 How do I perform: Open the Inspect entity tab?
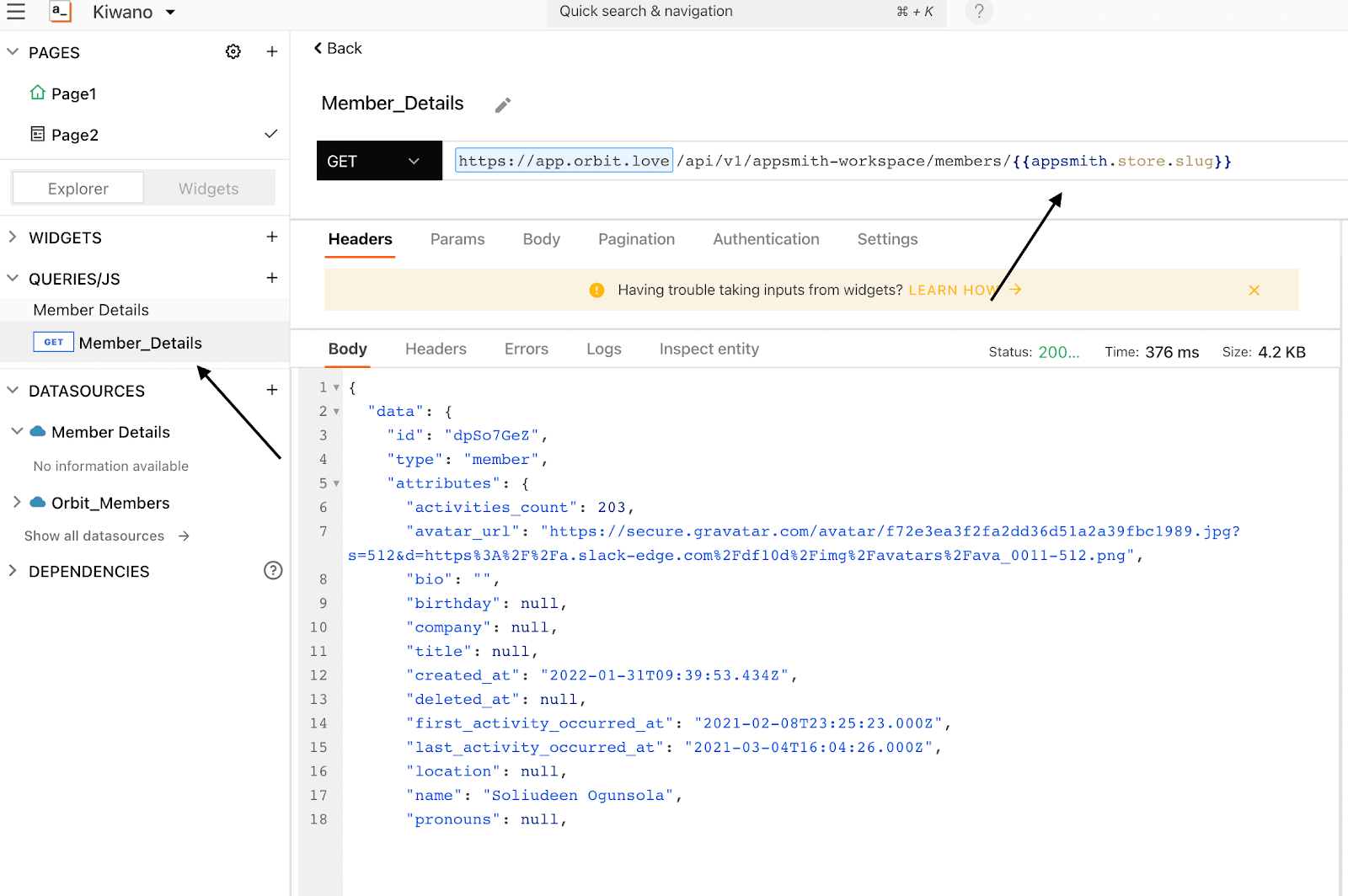point(709,349)
